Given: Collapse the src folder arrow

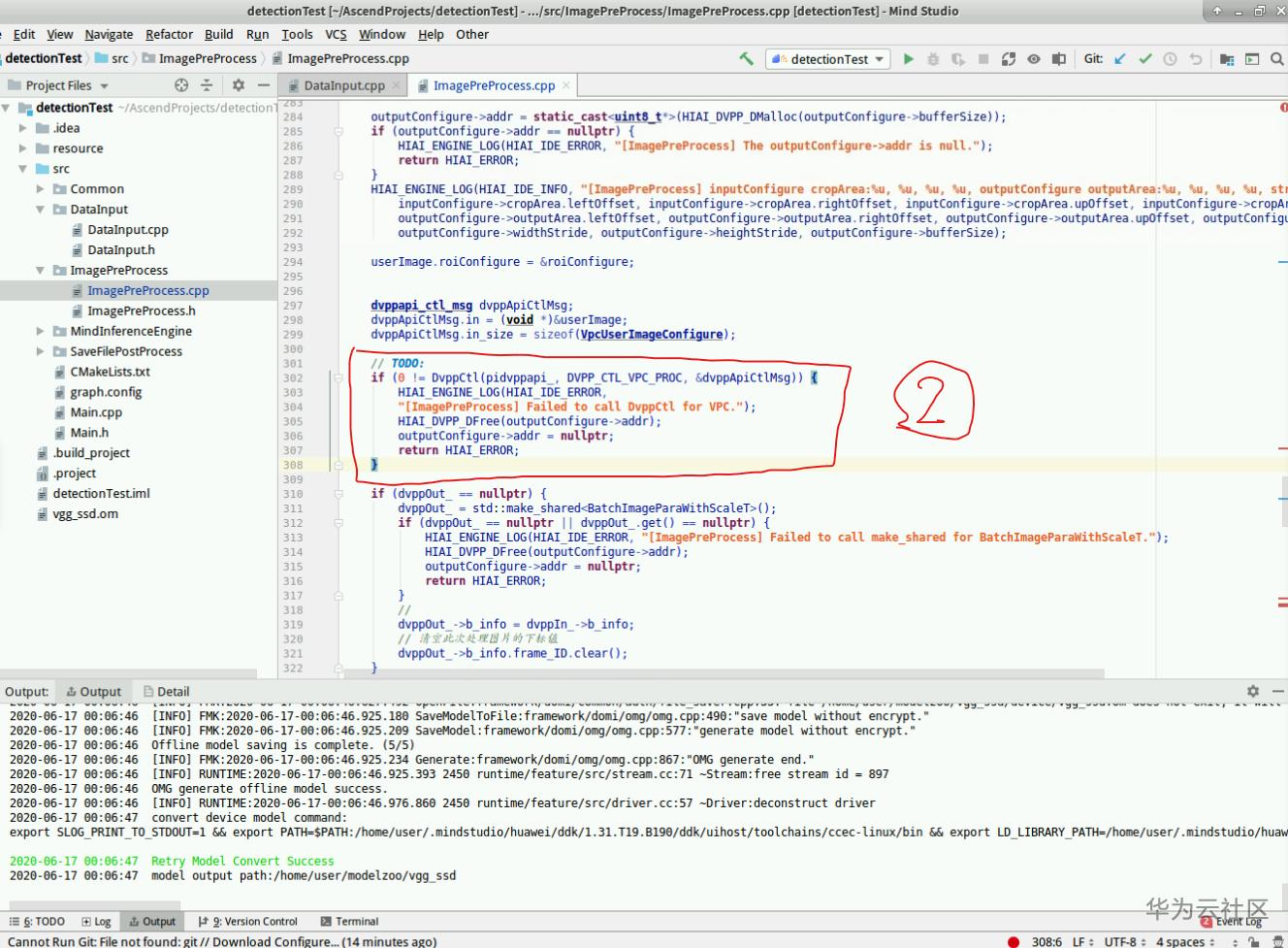Looking at the screenshot, I should pyautogui.click(x=23, y=169).
